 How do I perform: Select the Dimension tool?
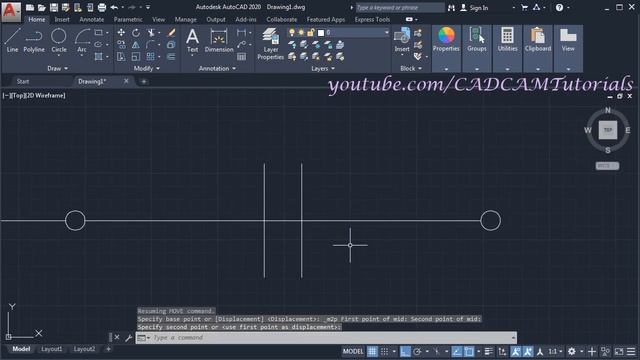click(219, 40)
